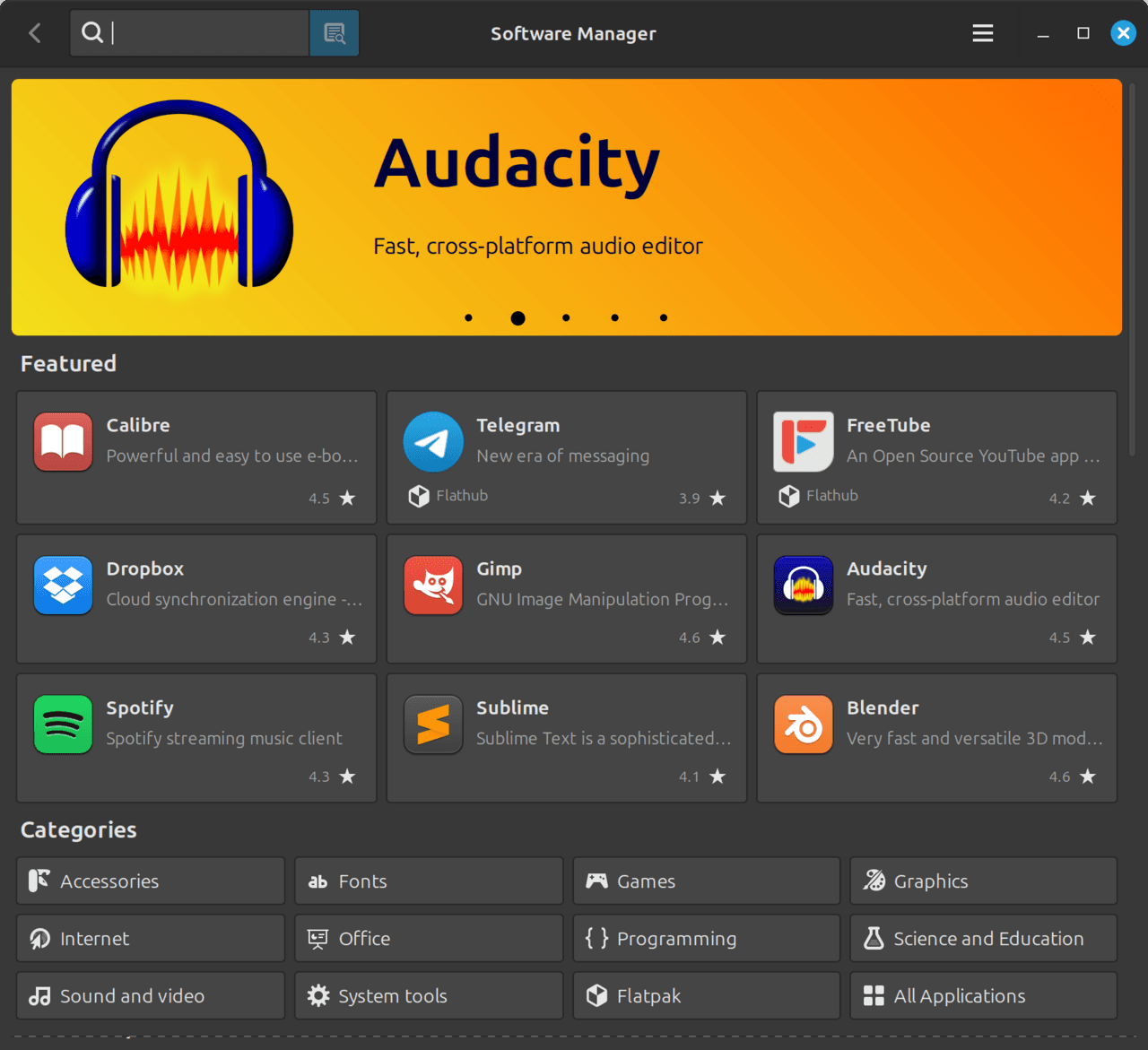Select the fourth banner slide dot
This screenshot has width=1148, height=1050.
click(x=614, y=317)
